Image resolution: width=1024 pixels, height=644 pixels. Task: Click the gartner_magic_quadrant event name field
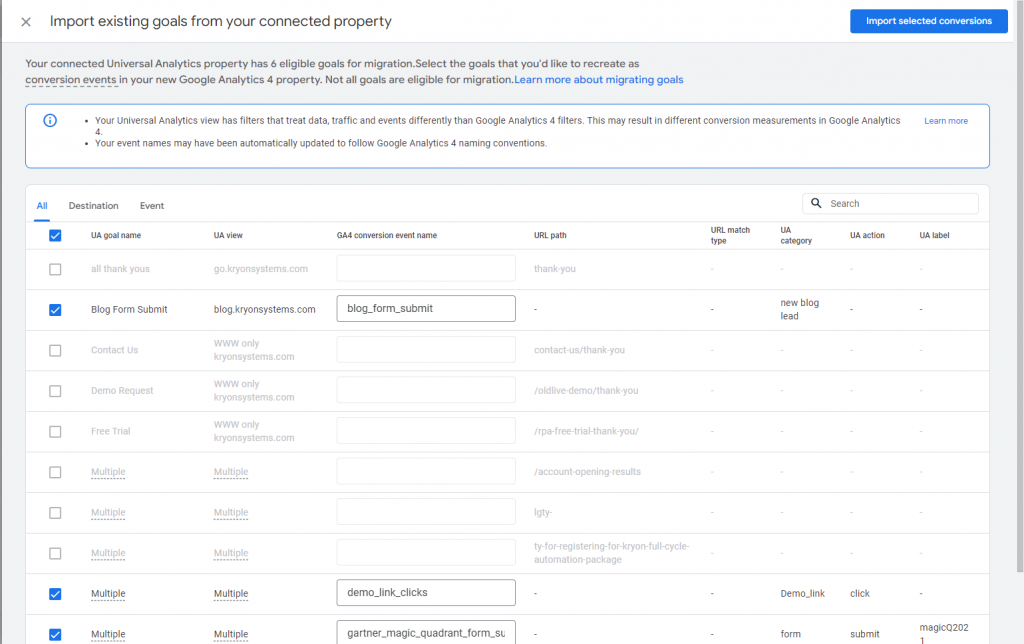[426, 632]
